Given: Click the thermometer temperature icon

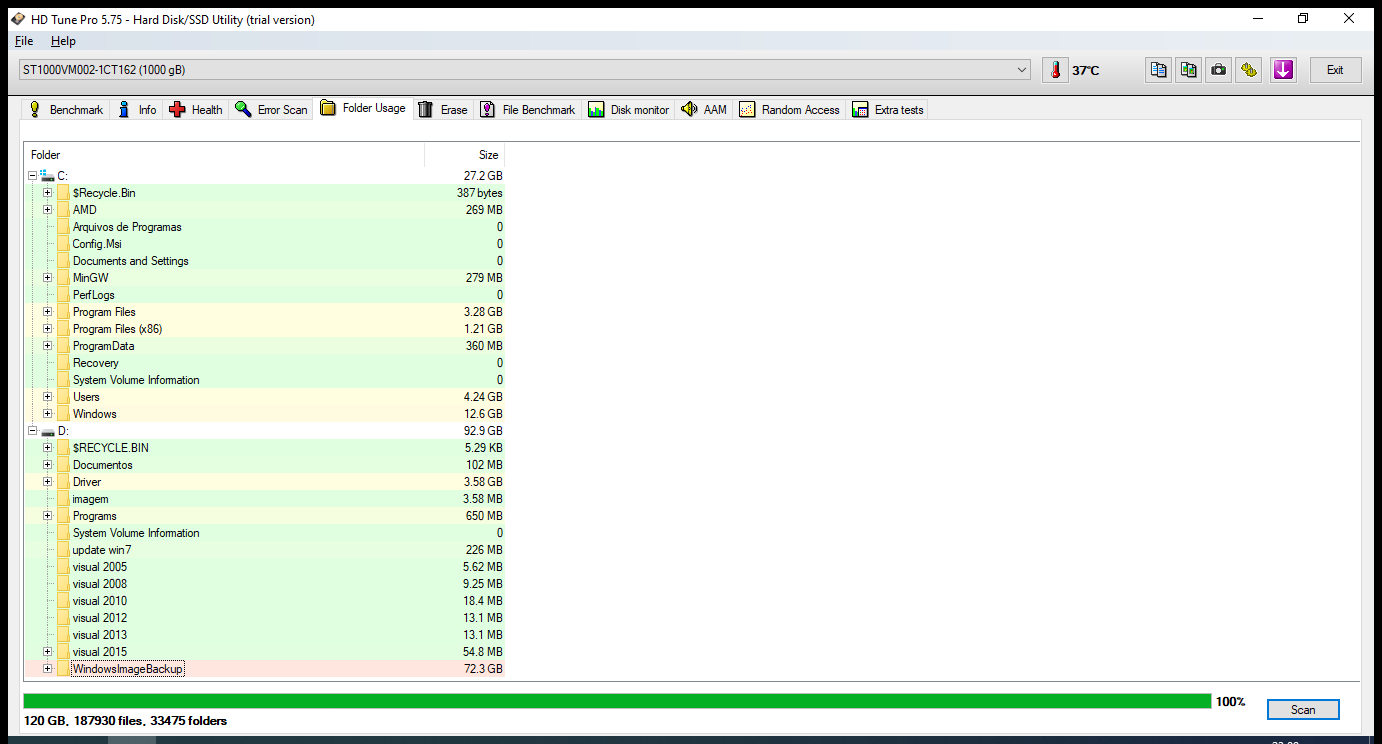Looking at the screenshot, I should click(1054, 70).
